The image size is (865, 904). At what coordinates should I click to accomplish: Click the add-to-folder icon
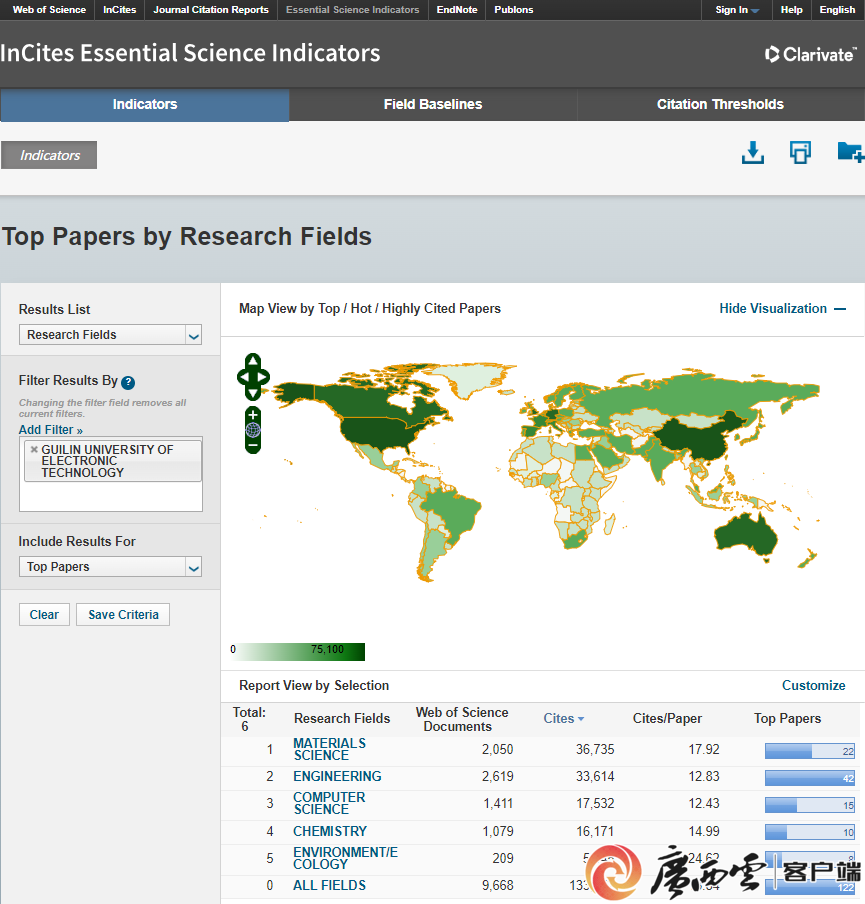(x=850, y=152)
